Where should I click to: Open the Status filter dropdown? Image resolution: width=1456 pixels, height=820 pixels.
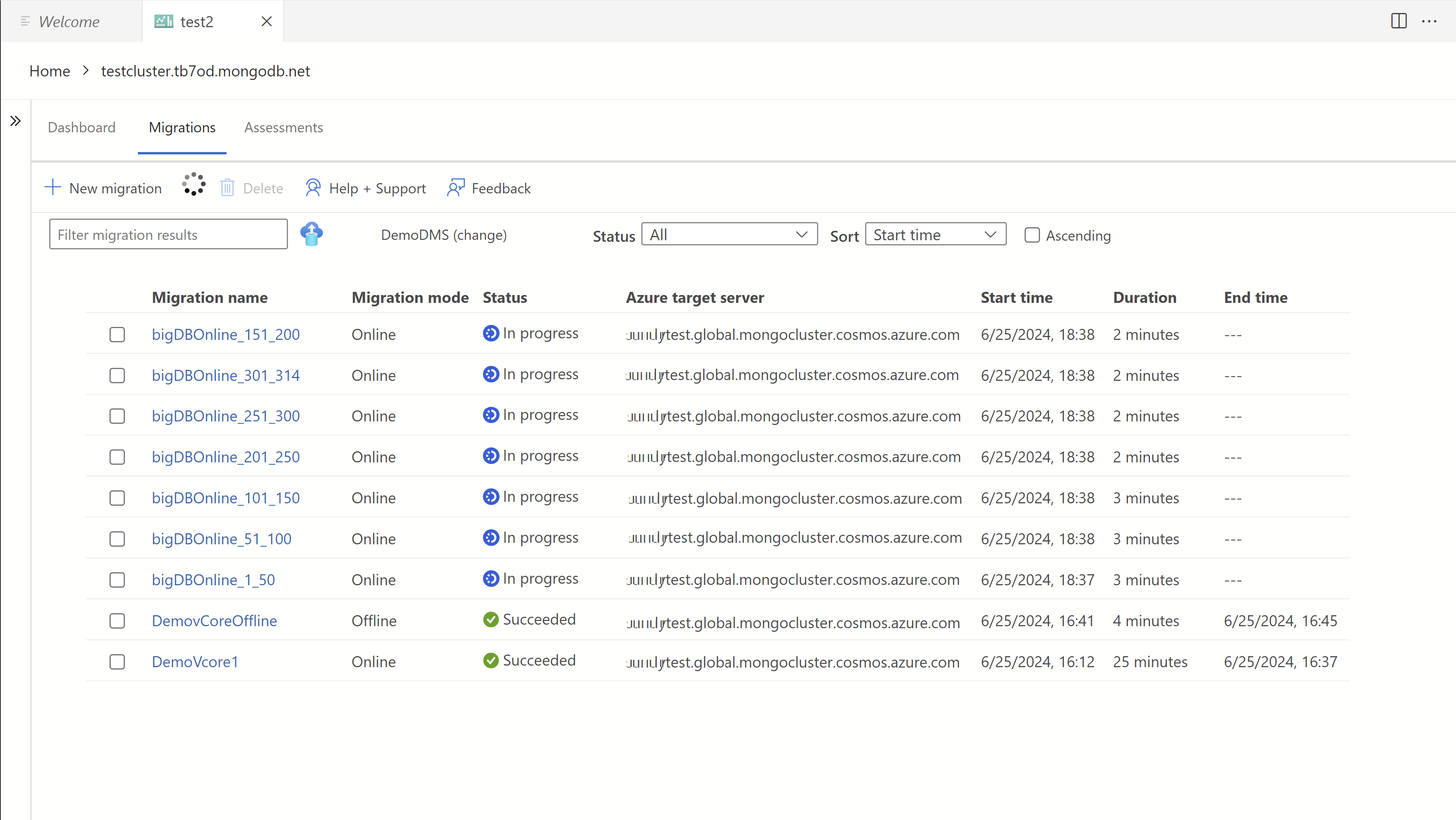(729, 234)
